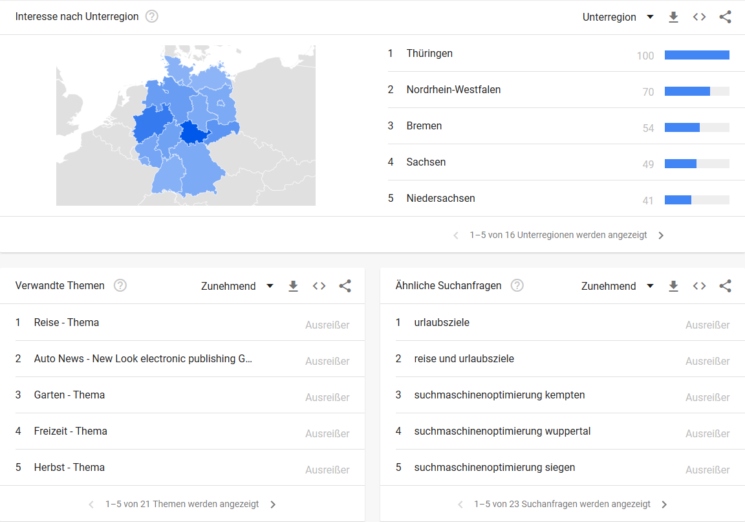Open embed code for Ähnliche Suchanfragen
745x522 pixels.
coord(699,286)
